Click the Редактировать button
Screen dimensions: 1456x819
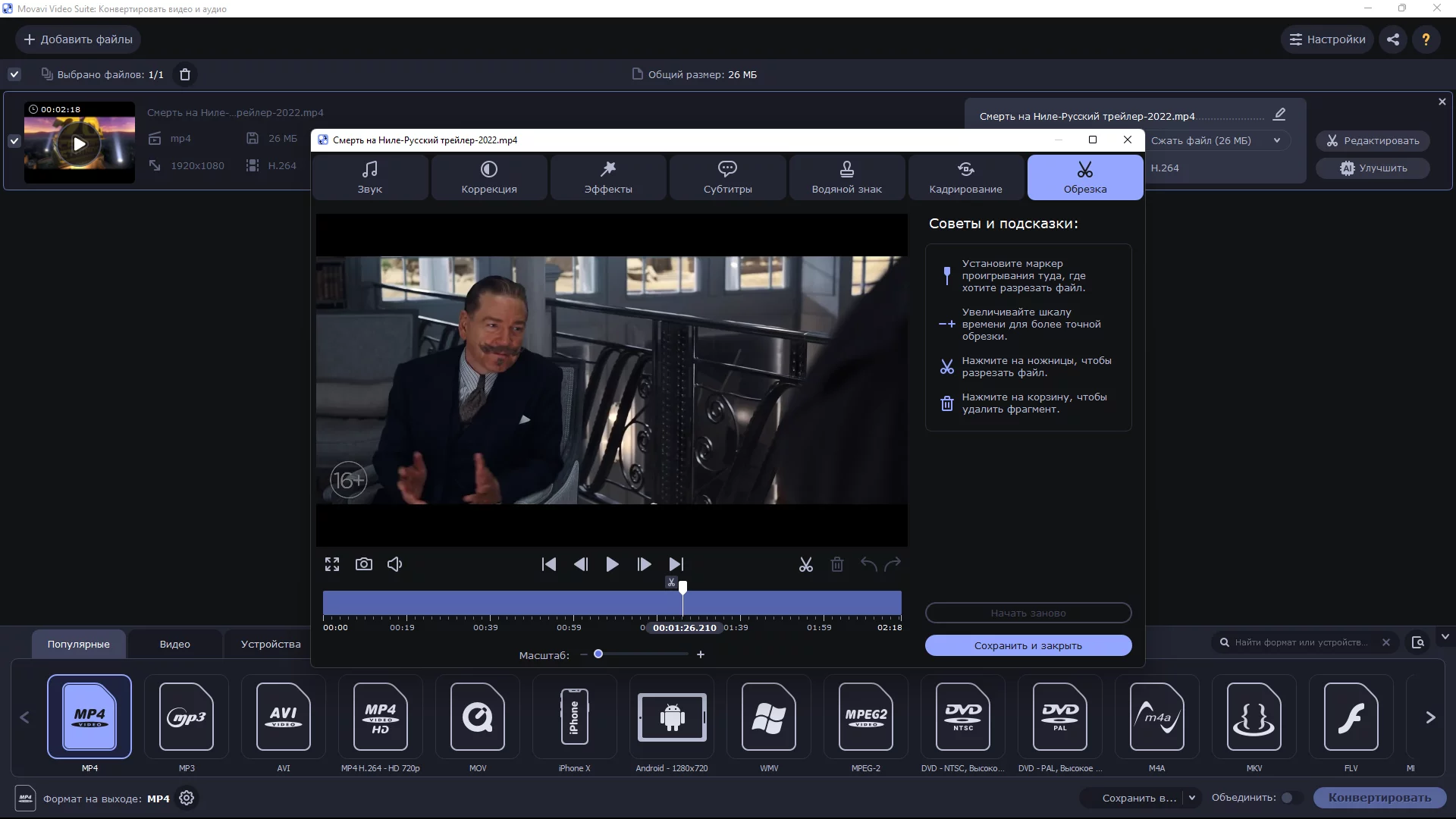coord(1373,140)
